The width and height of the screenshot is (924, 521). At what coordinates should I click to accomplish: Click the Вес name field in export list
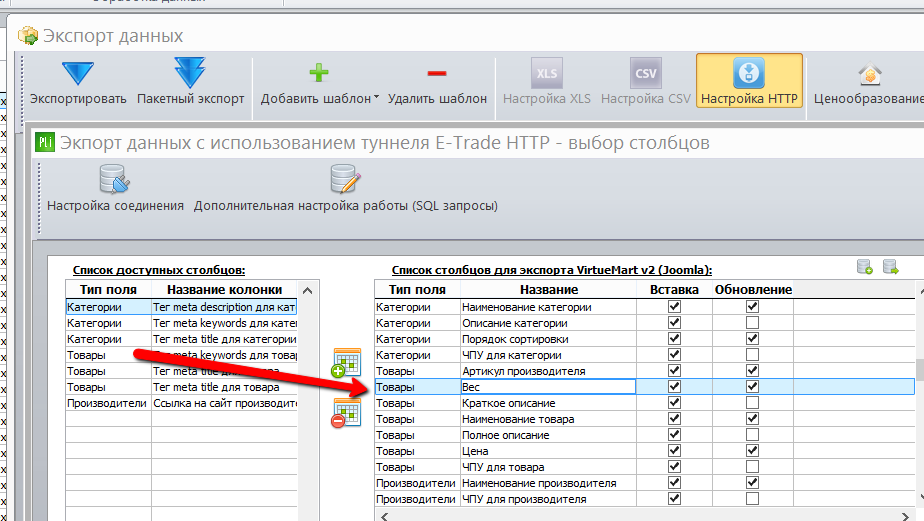[x=548, y=387]
